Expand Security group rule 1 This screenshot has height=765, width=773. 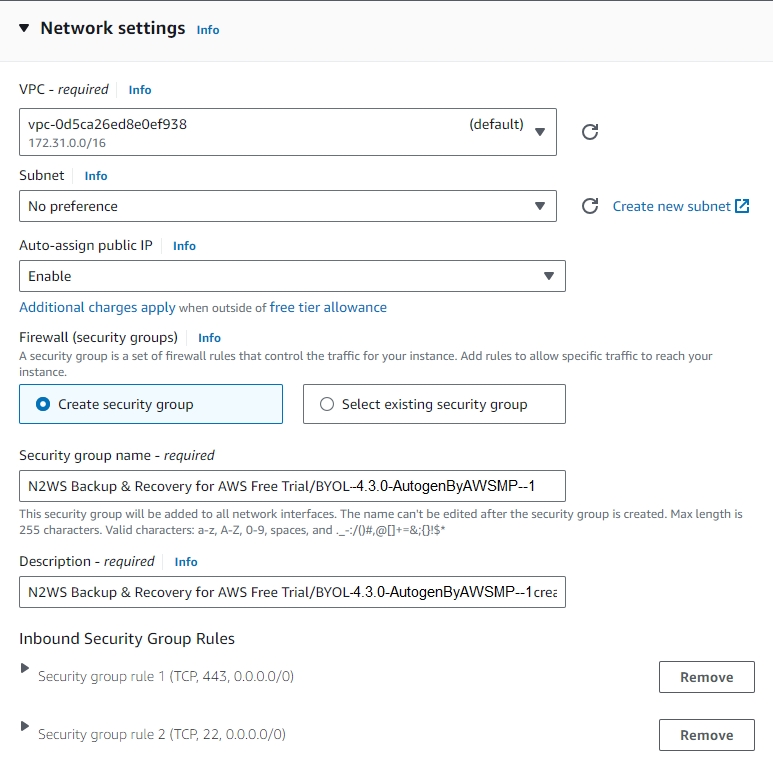[25, 669]
